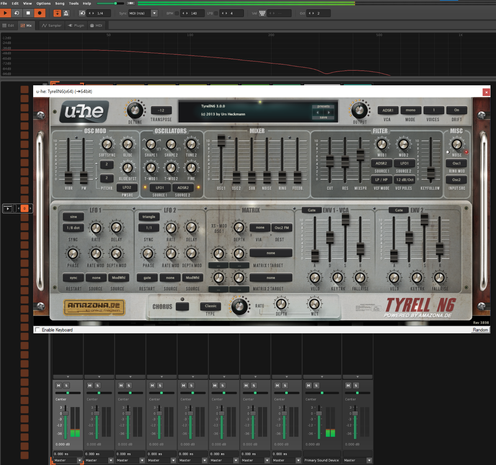Click the Random button

tap(480, 330)
